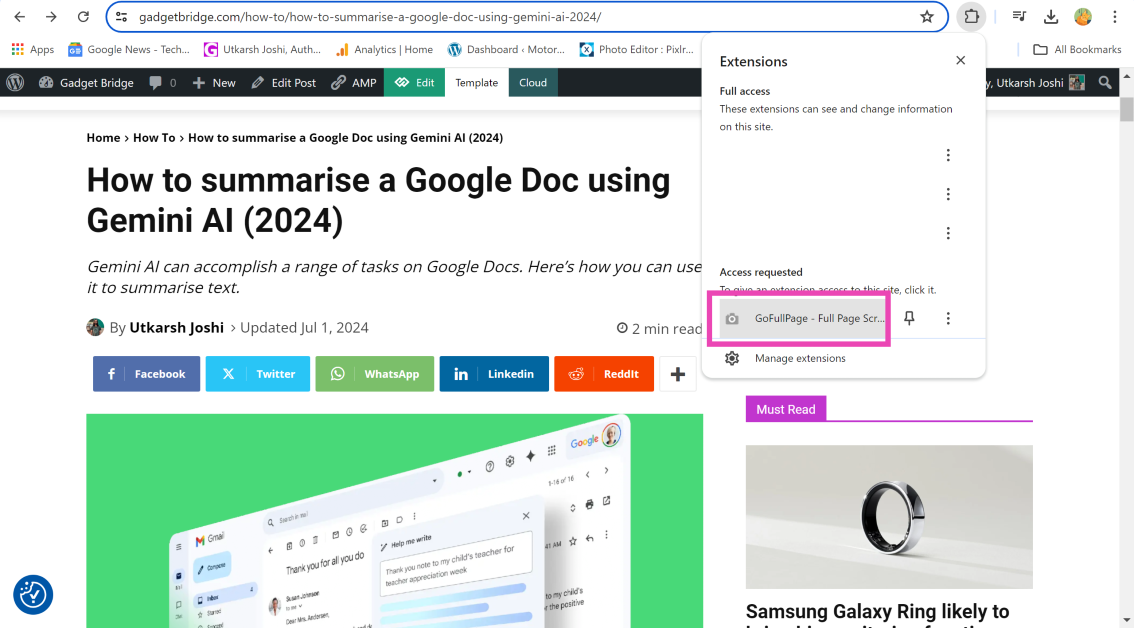Share article on WhatsApp
Image resolution: width=1134 pixels, height=628 pixels.
click(x=375, y=374)
